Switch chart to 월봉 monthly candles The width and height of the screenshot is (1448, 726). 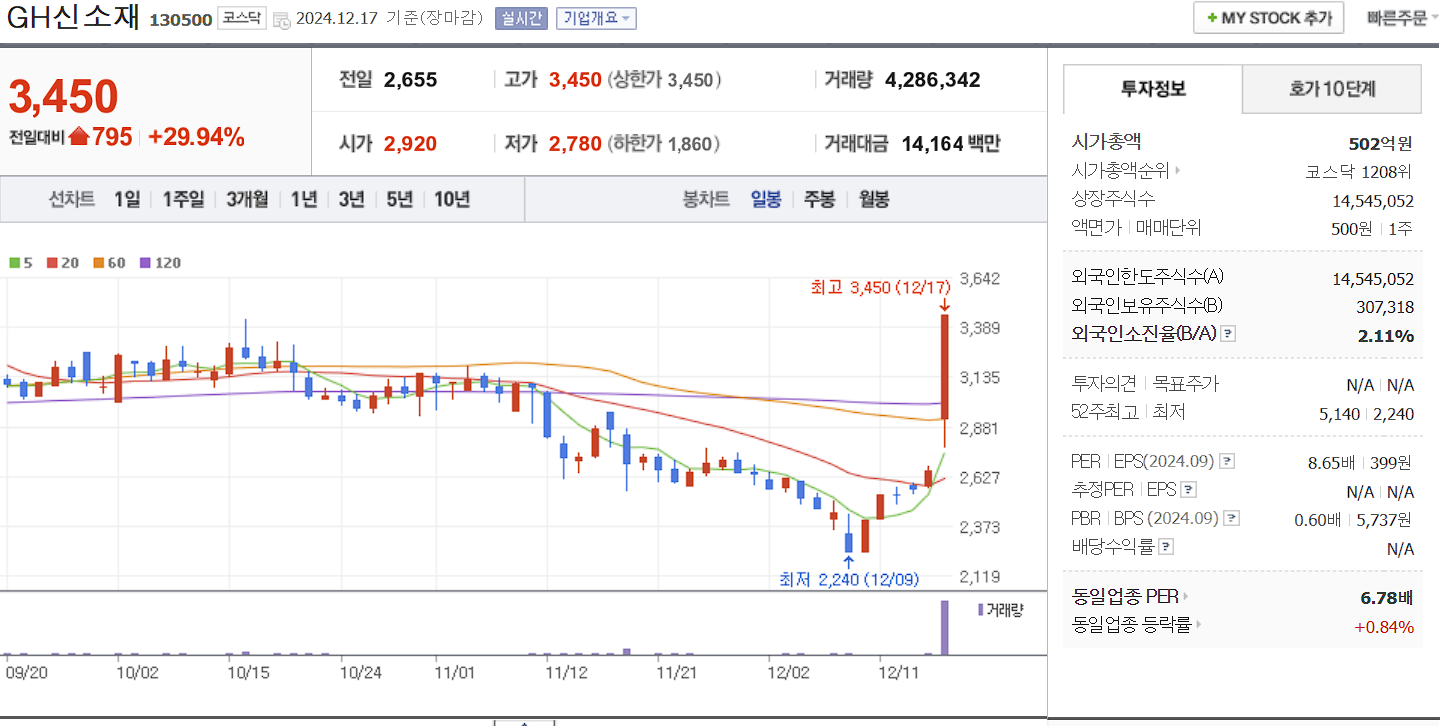tap(872, 198)
